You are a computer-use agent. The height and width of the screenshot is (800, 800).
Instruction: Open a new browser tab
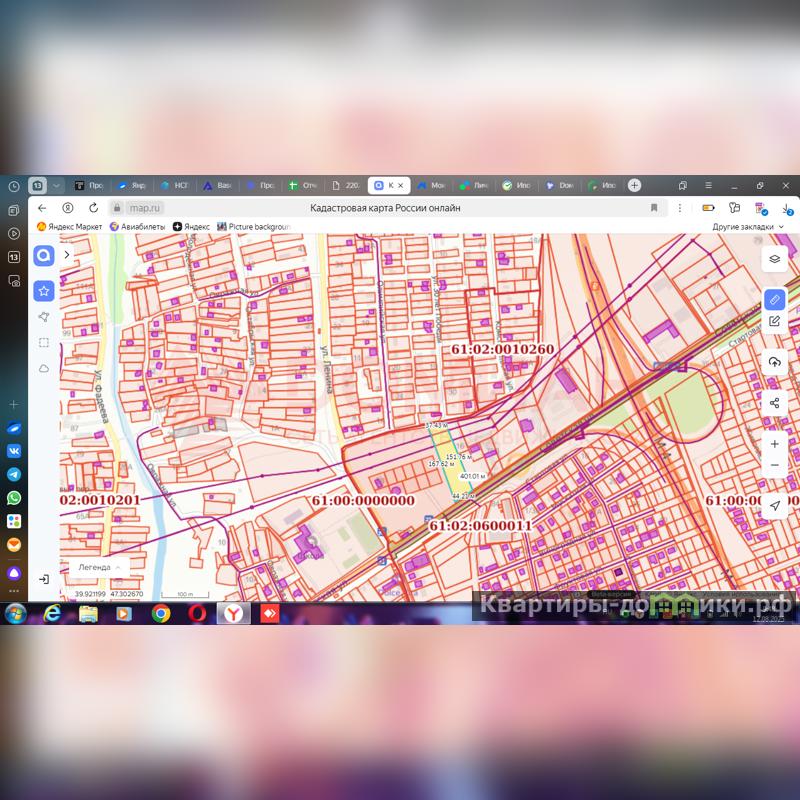[x=634, y=185]
